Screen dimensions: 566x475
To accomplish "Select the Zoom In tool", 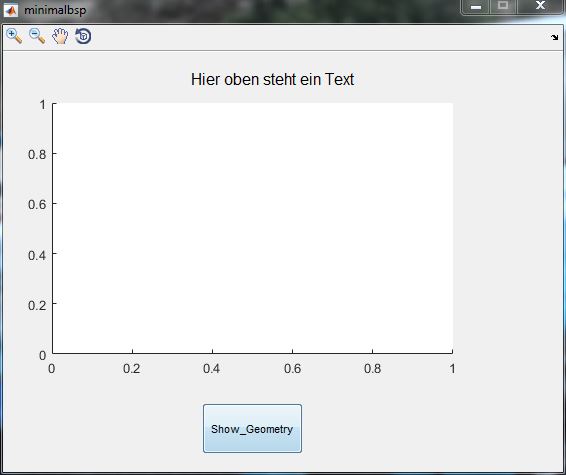I will tap(14, 36).
